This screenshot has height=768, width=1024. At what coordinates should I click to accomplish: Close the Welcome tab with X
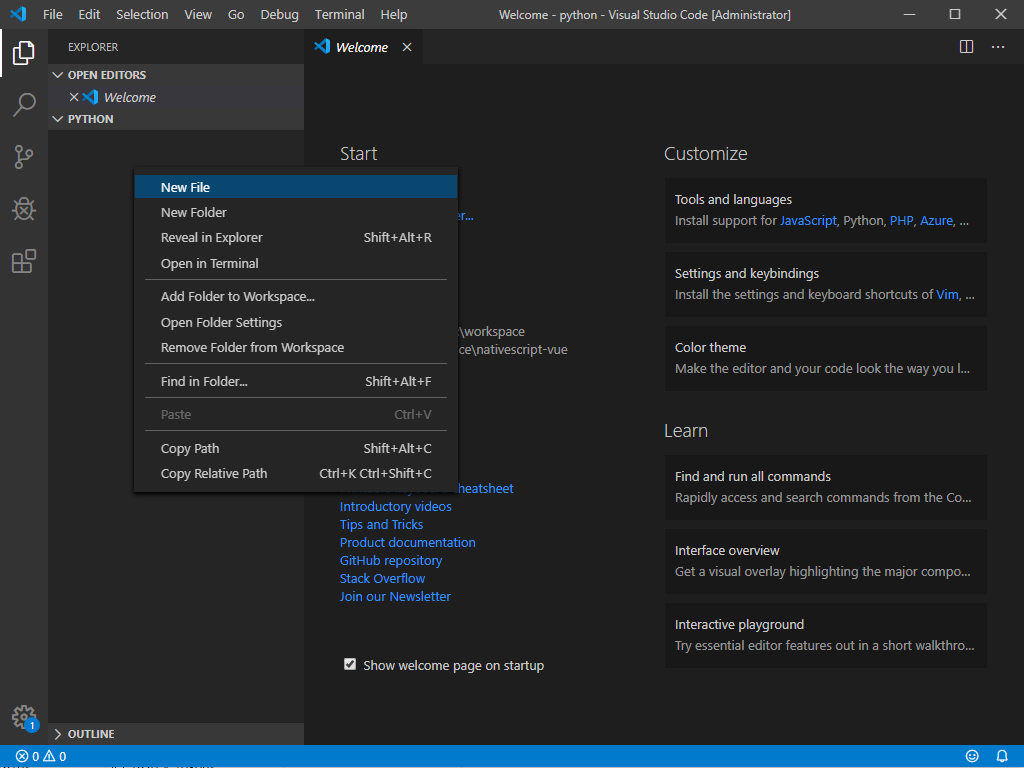tap(407, 47)
